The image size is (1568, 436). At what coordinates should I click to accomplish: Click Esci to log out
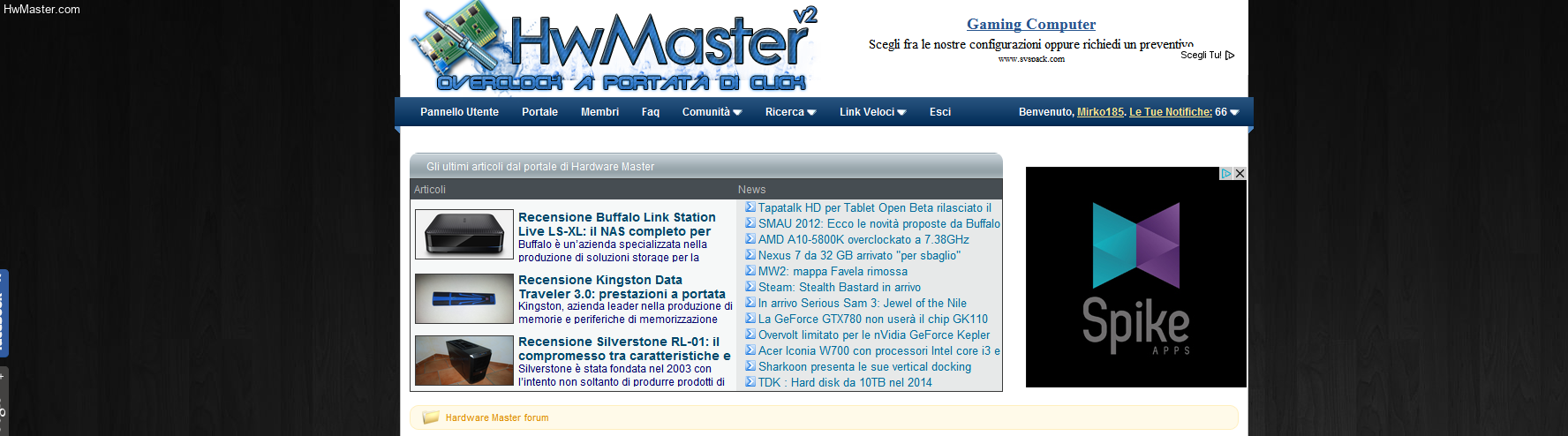940,112
